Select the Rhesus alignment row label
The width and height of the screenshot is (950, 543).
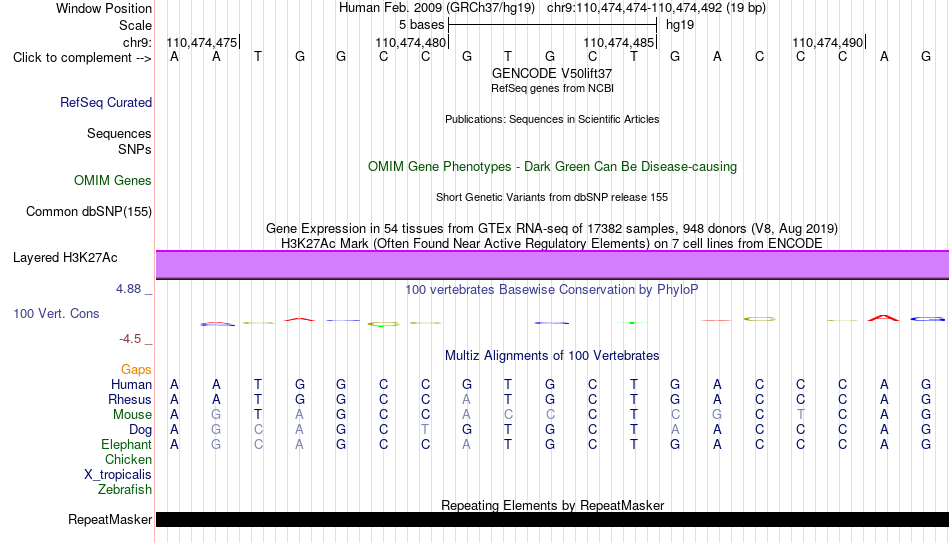click(130, 400)
